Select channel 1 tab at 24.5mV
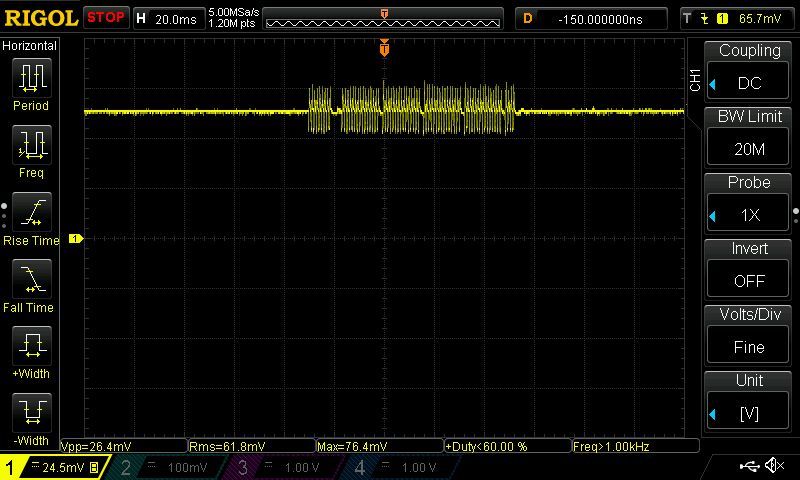The width and height of the screenshot is (800, 480). pos(54,467)
